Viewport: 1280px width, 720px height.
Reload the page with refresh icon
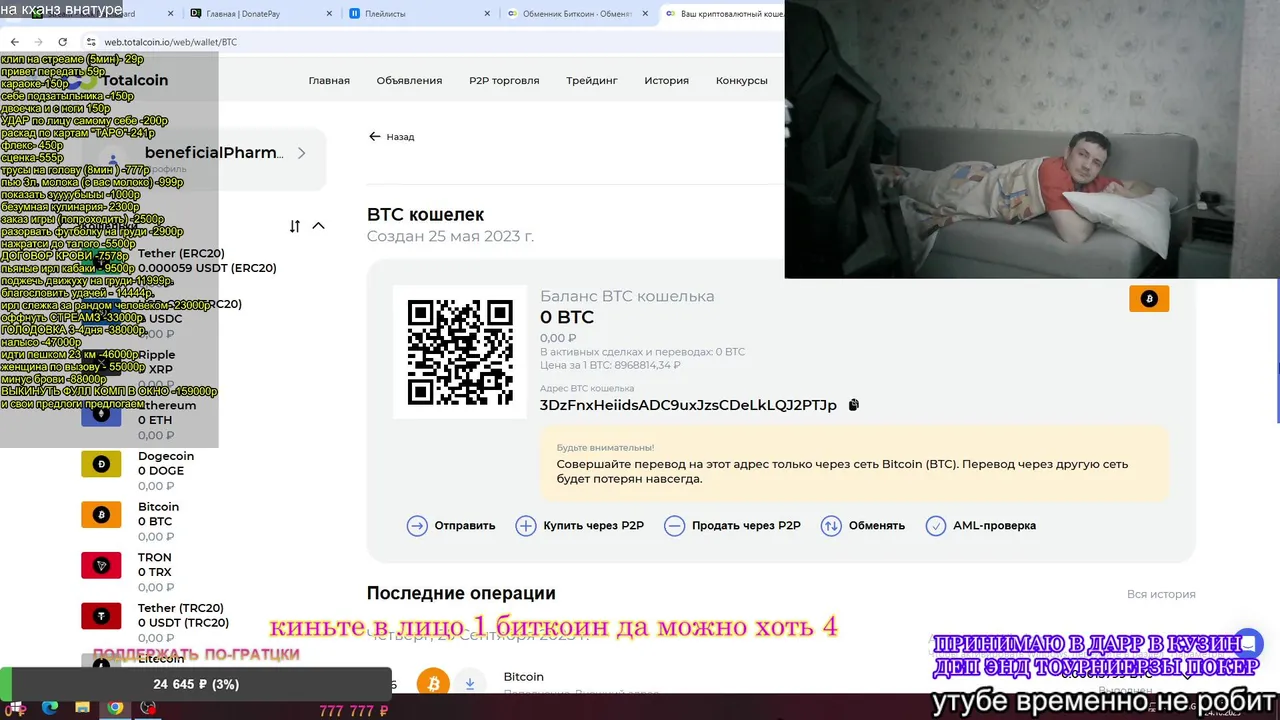point(63,42)
